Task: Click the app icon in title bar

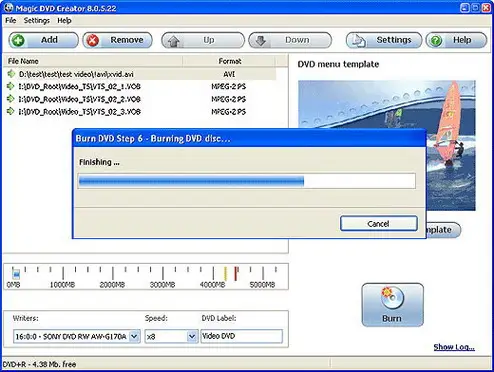Action: [9, 7]
